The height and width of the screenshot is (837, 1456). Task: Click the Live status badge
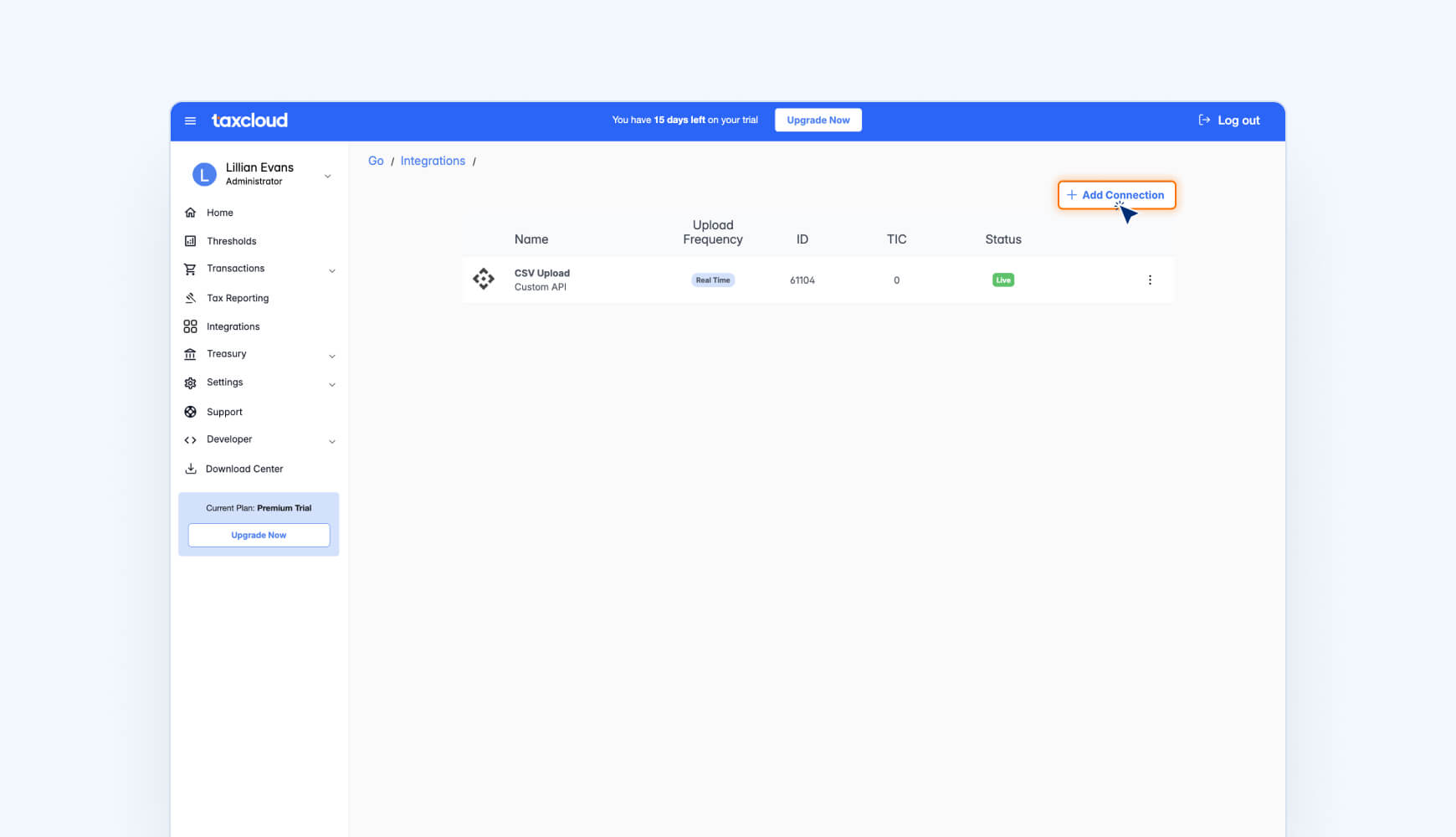[x=1002, y=280]
